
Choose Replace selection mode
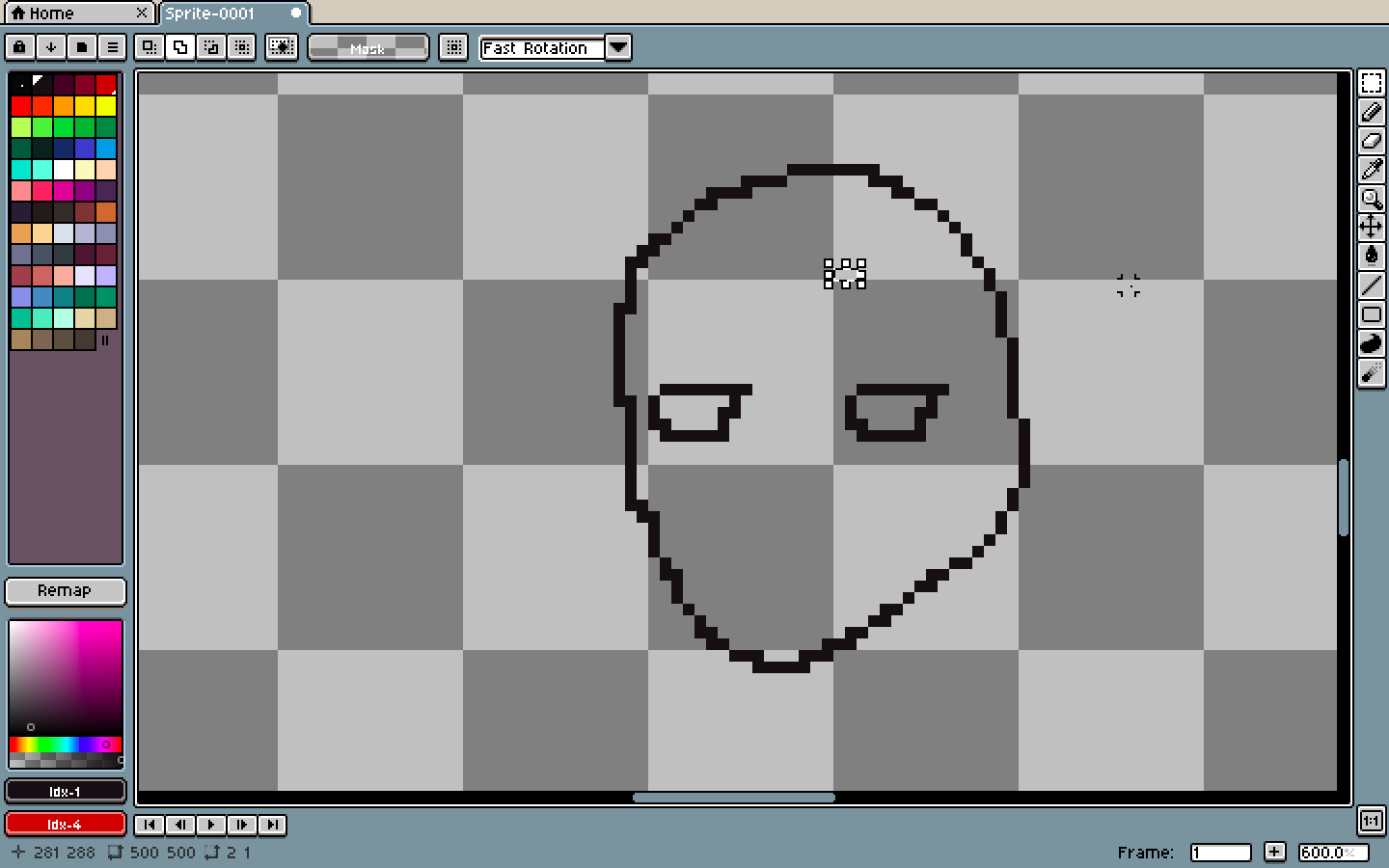[x=150, y=46]
